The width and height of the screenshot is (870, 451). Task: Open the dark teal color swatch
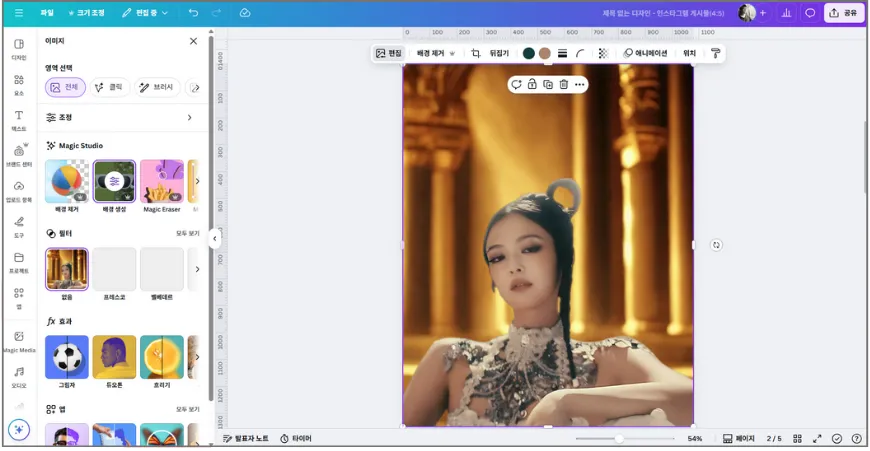529,53
